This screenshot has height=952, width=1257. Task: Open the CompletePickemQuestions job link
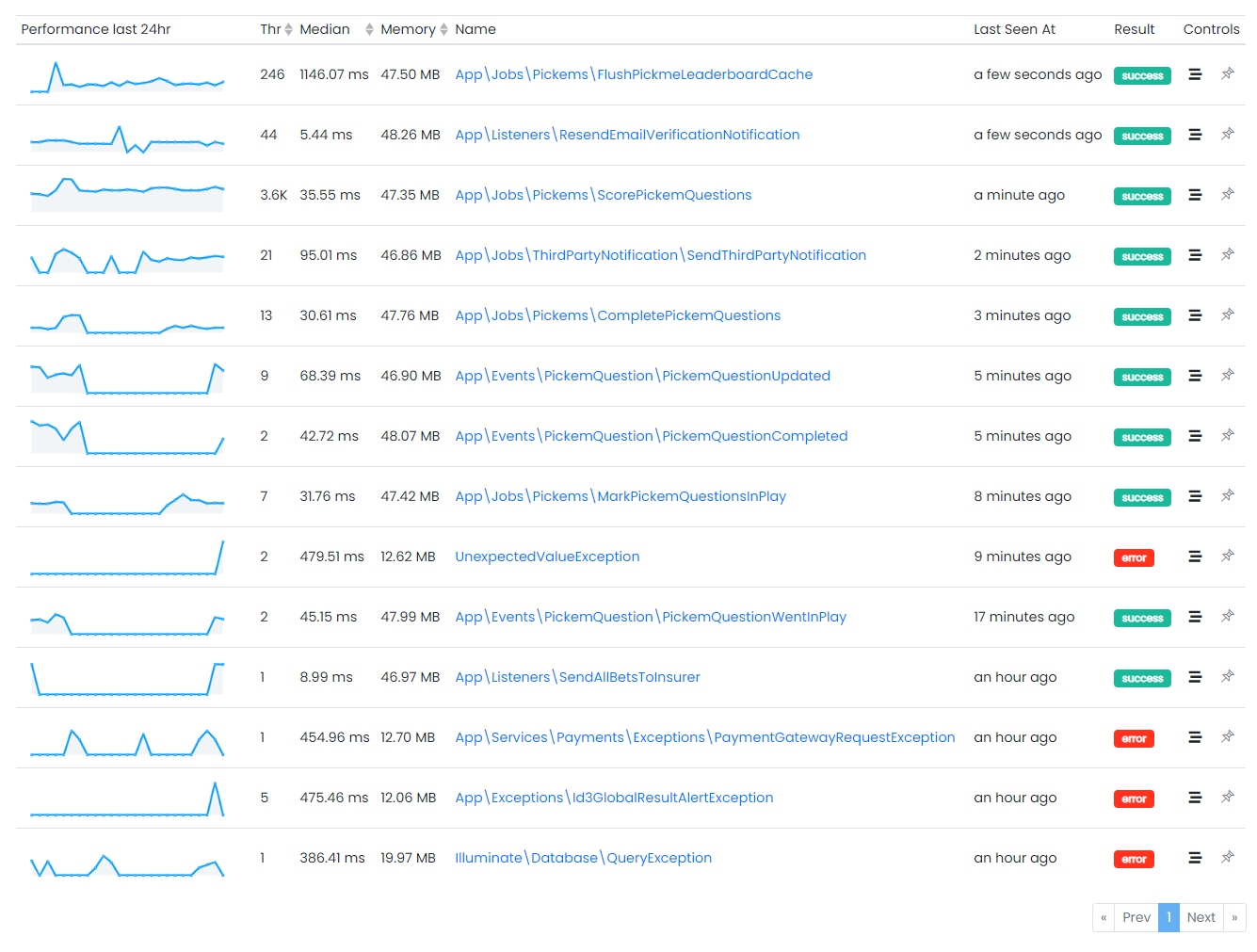[x=618, y=315]
